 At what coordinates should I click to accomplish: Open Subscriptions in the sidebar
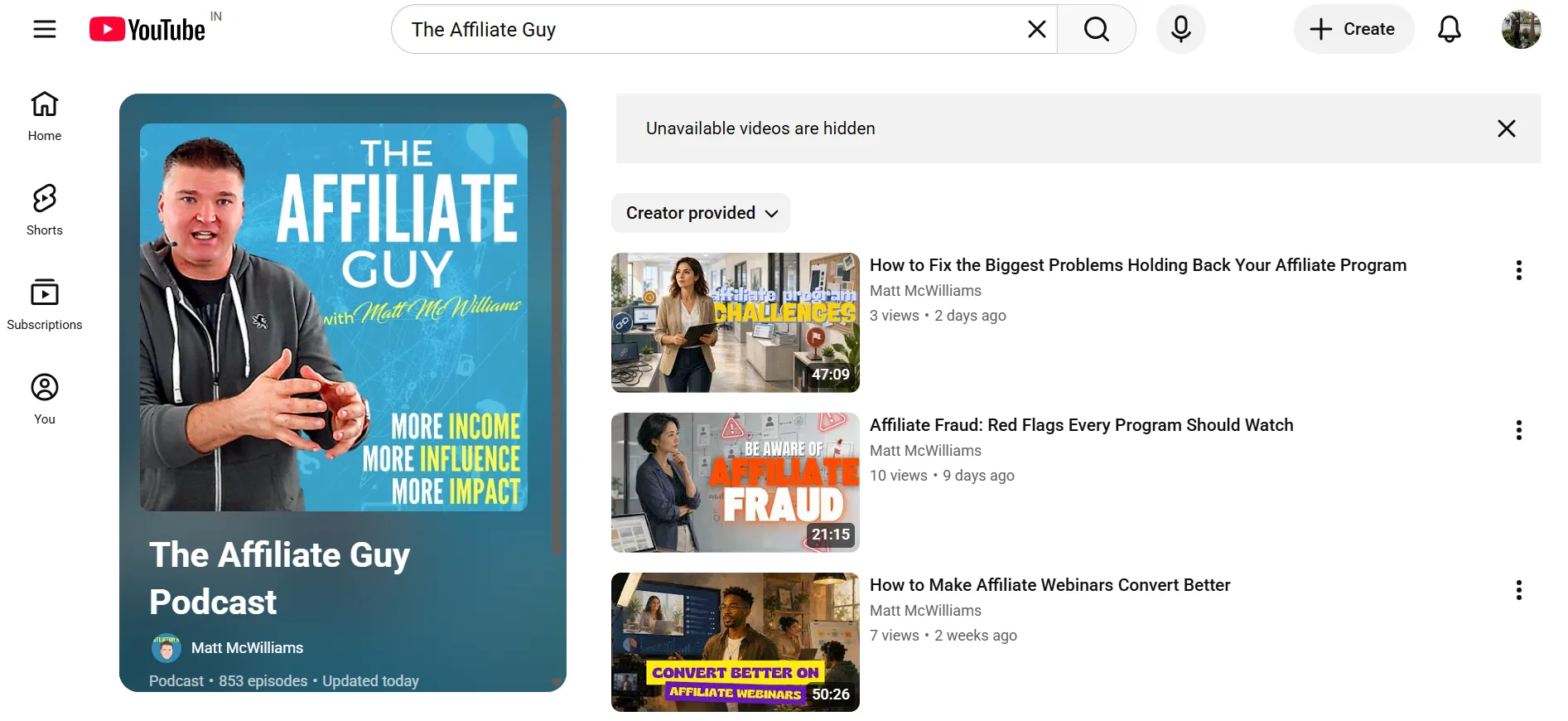tap(45, 305)
